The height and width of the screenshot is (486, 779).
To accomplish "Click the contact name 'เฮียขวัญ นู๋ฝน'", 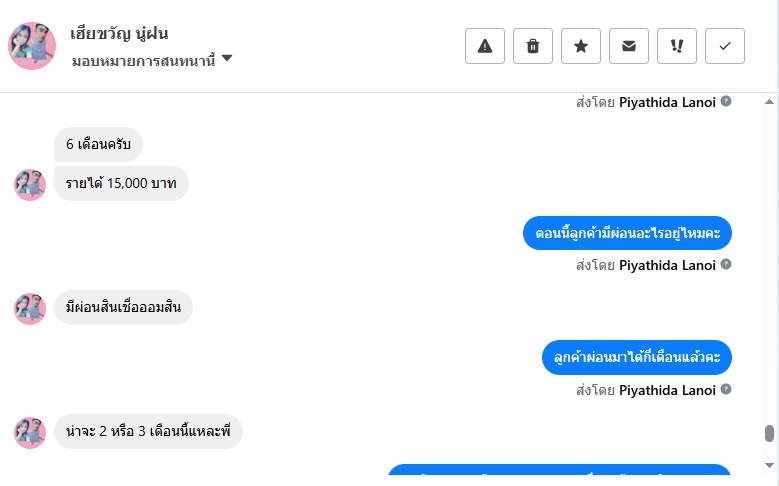I will point(120,33).
